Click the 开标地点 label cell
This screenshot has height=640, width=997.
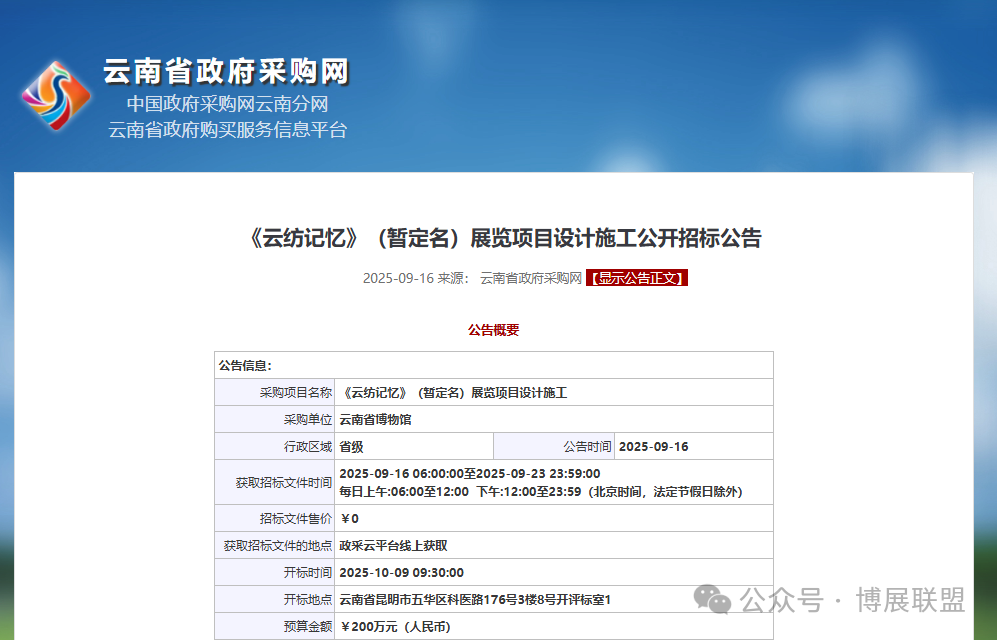point(275,599)
